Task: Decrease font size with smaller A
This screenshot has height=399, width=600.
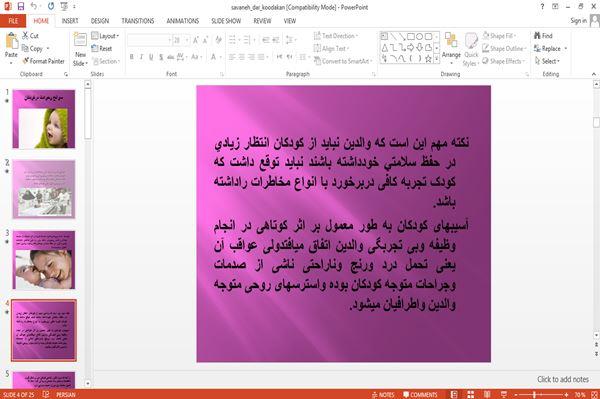Action: pos(206,40)
